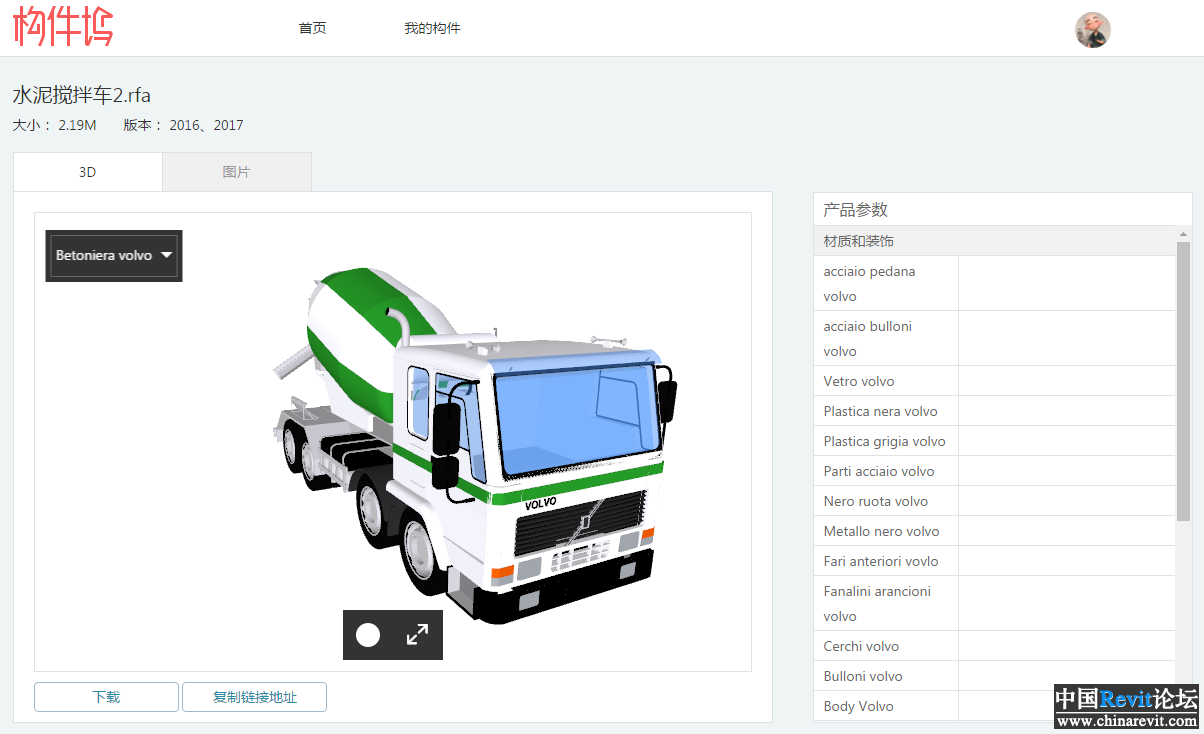Expand the Betoniera volvo dropdown
The image size is (1204, 734).
[114, 256]
